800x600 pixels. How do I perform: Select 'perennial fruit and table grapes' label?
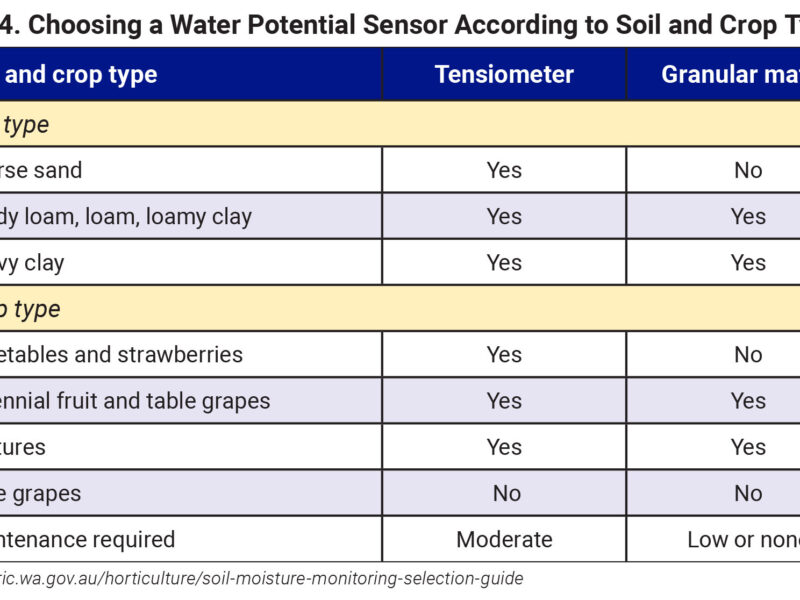136,401
